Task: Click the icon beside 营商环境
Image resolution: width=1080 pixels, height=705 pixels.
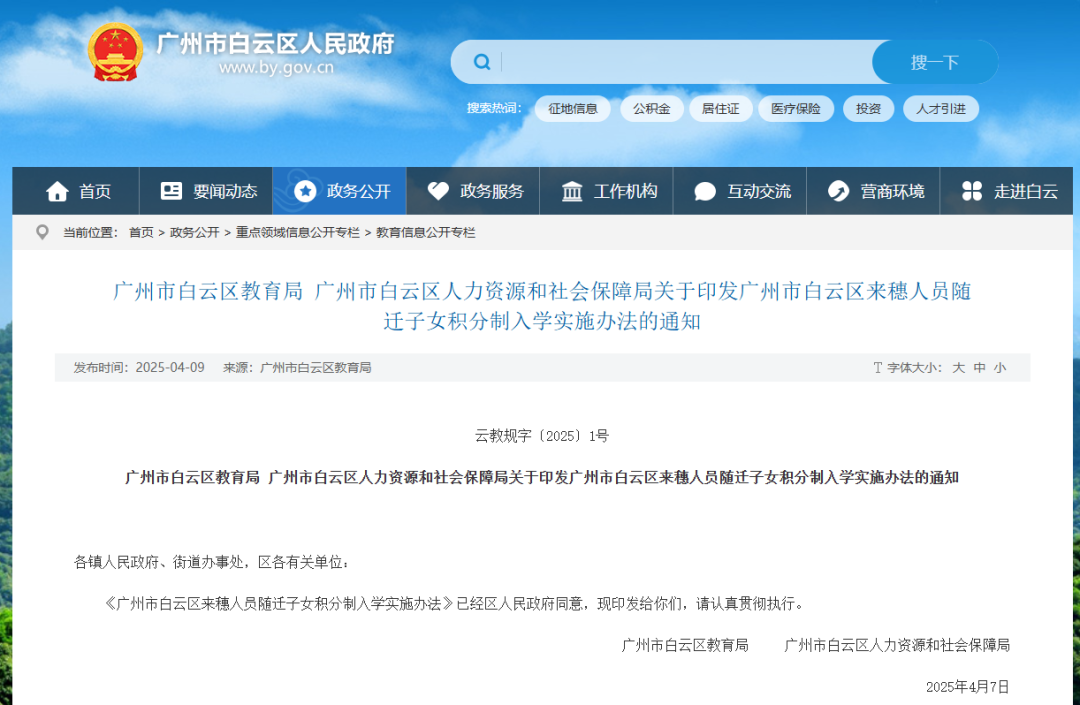Action: pos(838,191)
